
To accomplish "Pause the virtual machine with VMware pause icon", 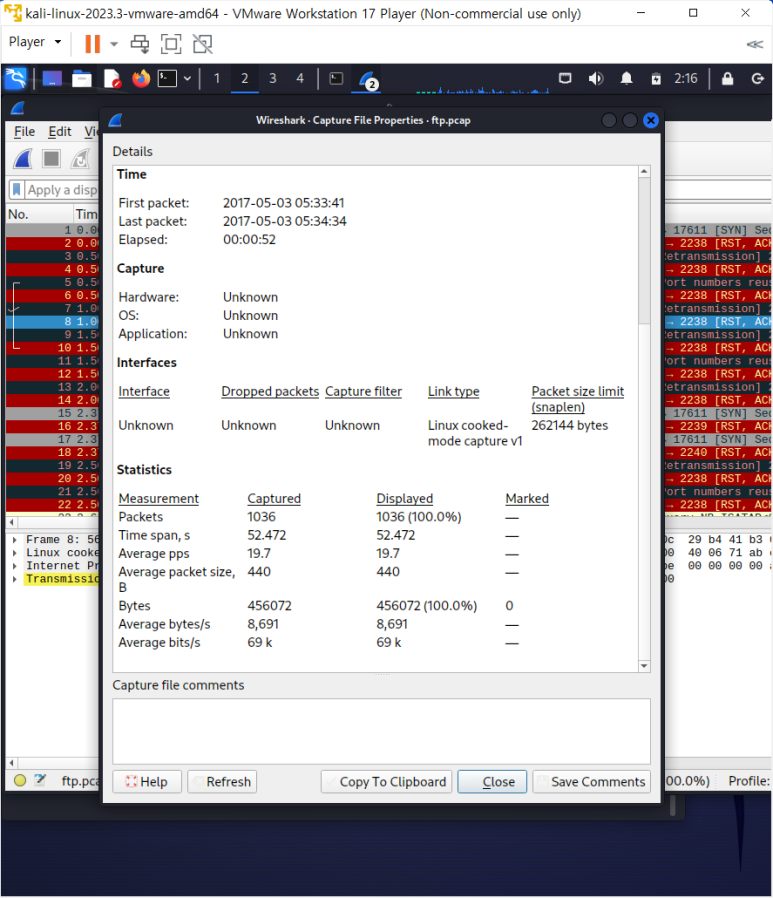I will (92, 44).
